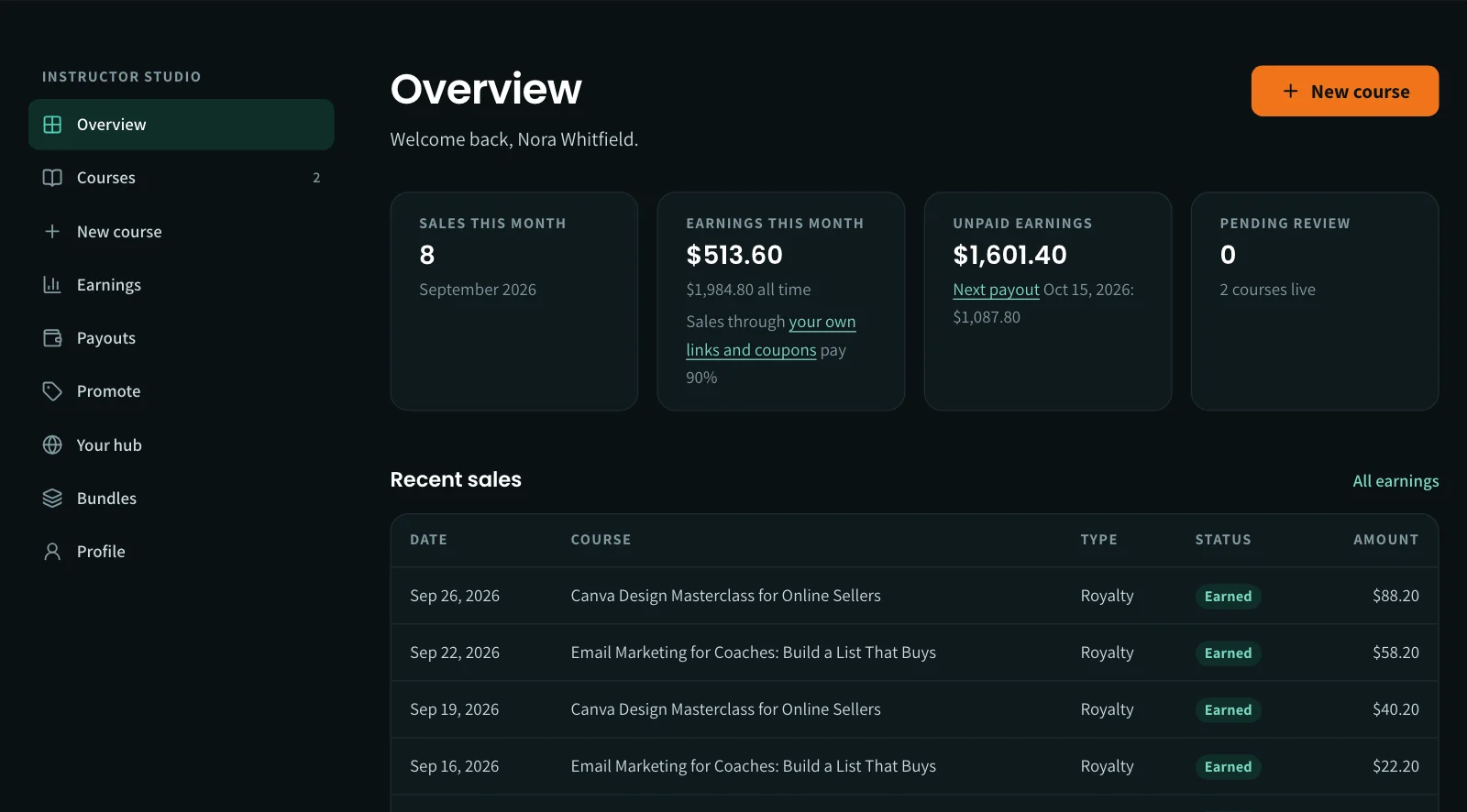Click the AMOUNT column header
The image size is (1467, 812).
click(x=1385, y=540)
